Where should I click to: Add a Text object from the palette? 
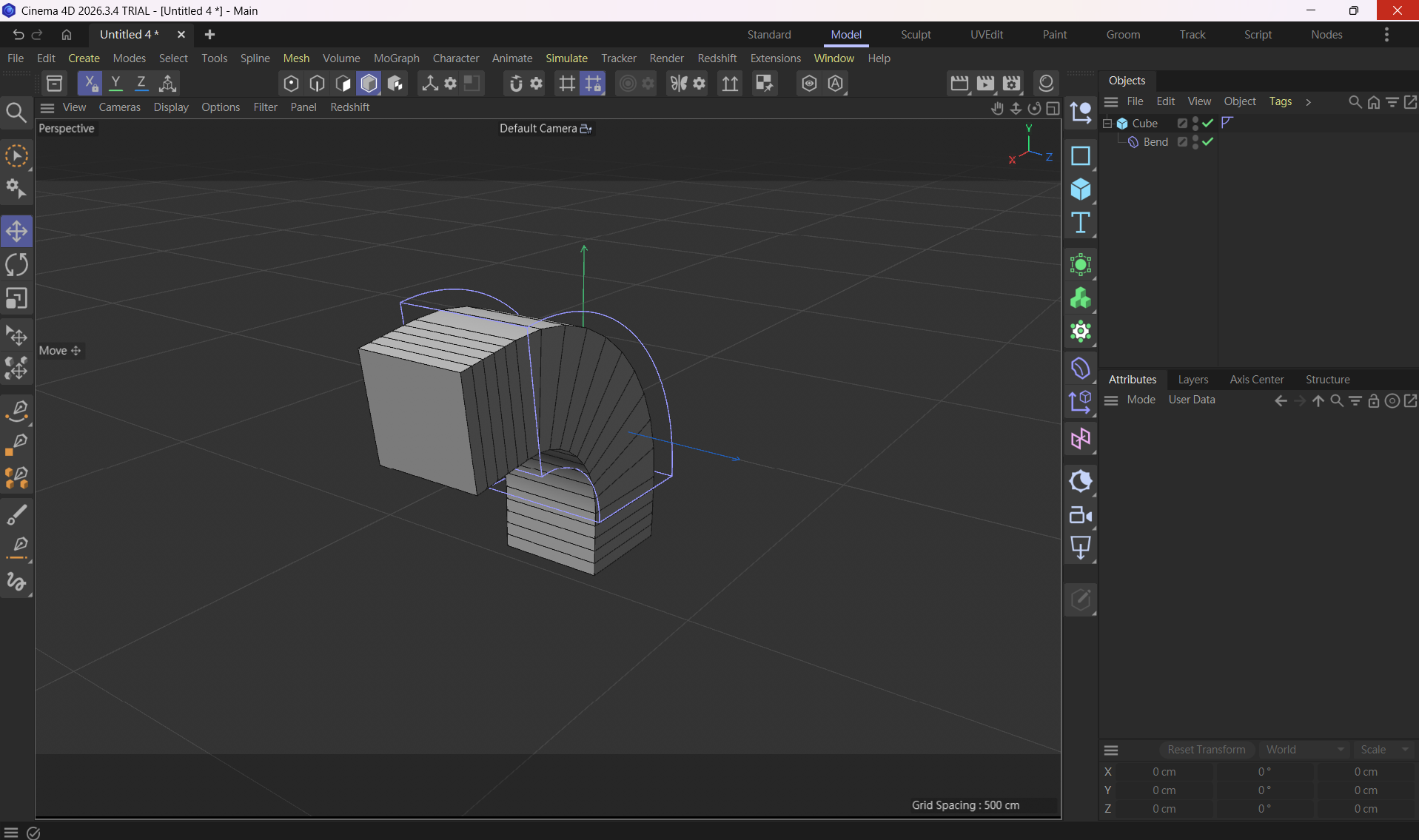click(x=1081, y=223)
